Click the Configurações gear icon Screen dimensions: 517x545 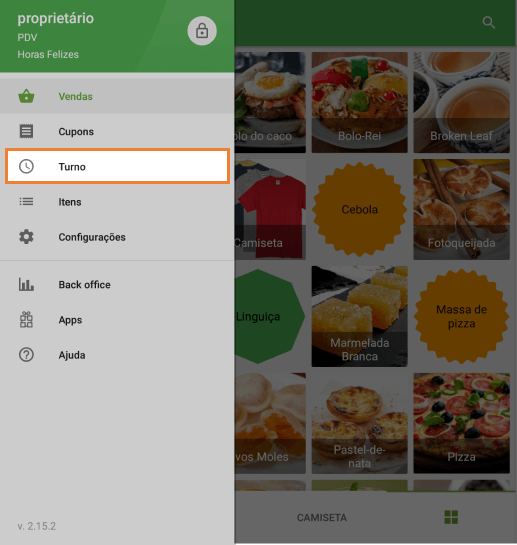26,237
